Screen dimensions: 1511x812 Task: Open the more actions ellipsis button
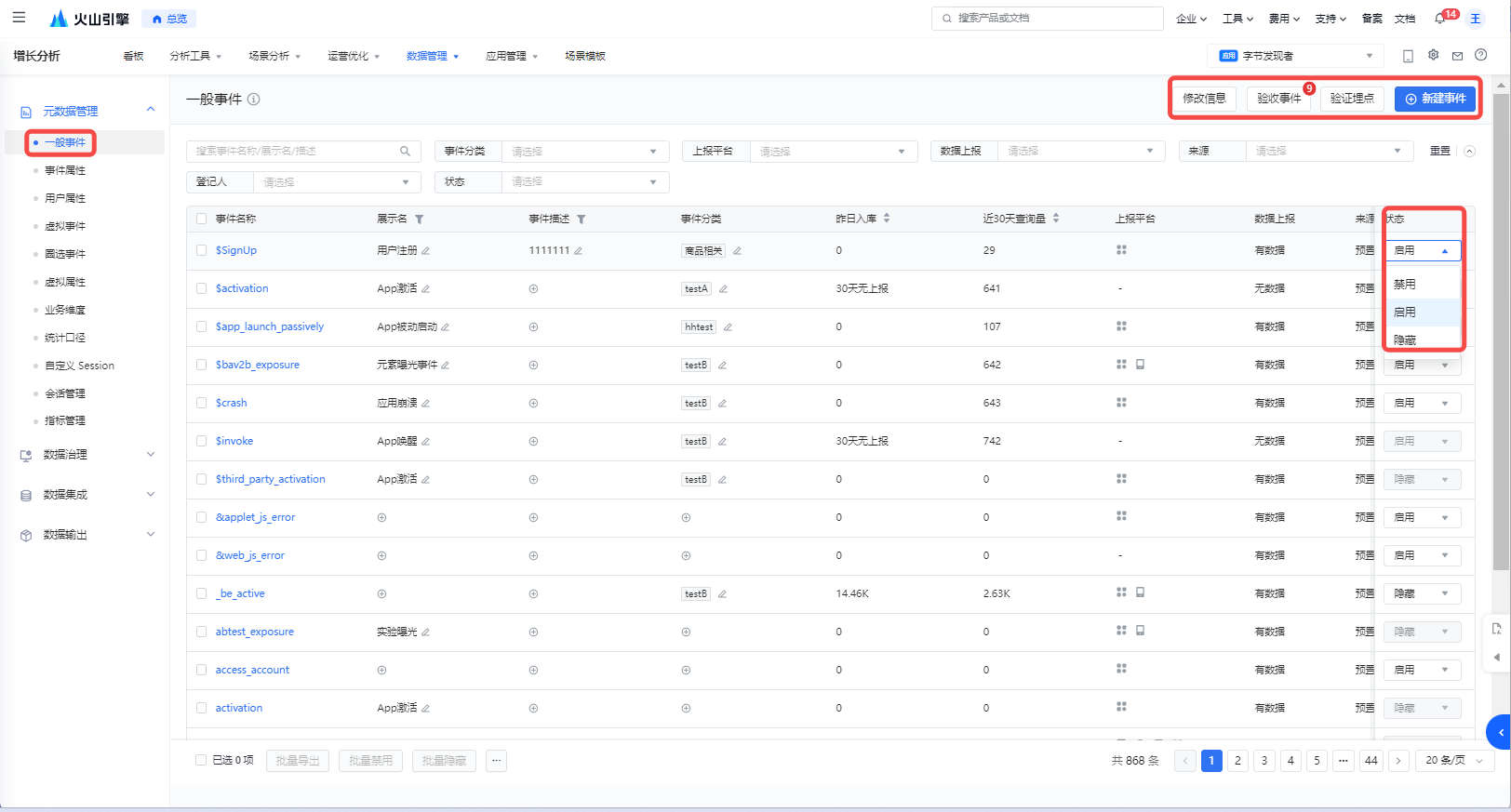coord(497,761)
